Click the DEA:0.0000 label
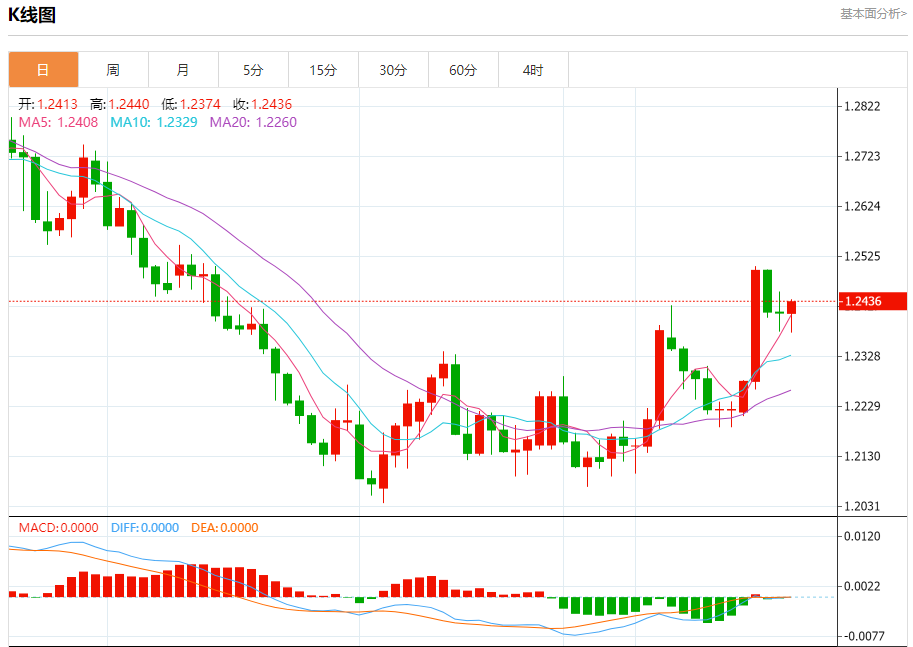This screenshot has width=913, height=647. point(225,528)
